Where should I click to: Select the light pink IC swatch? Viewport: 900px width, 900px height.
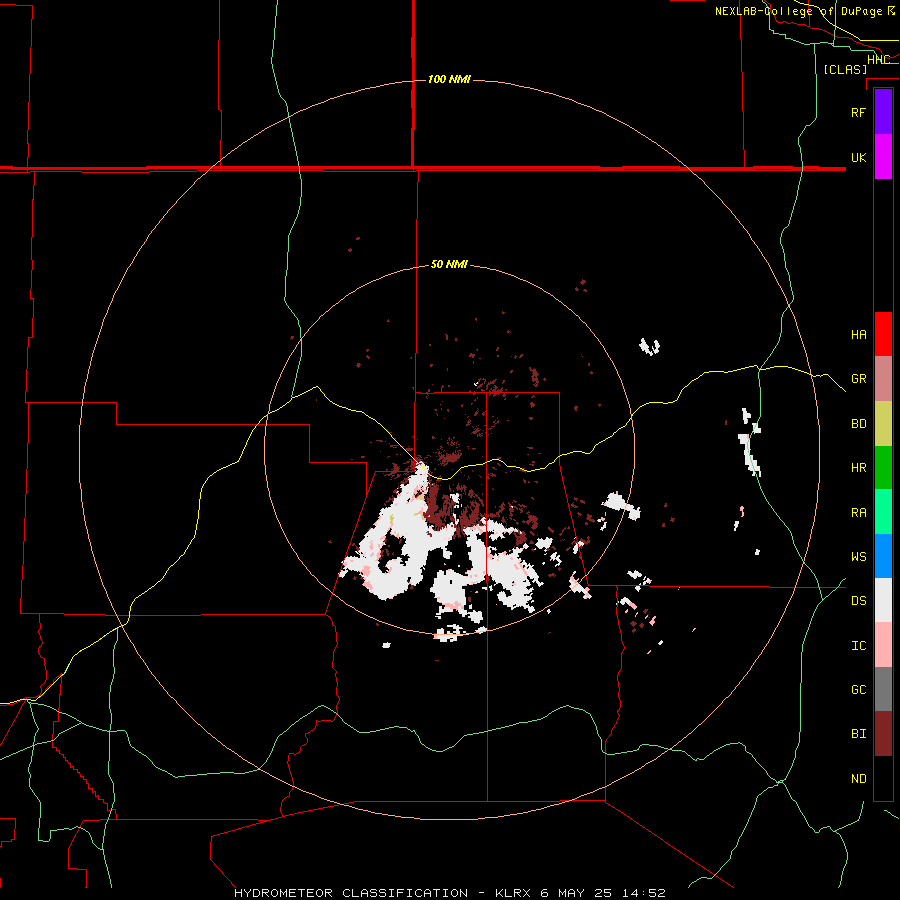tap(883, 645)
